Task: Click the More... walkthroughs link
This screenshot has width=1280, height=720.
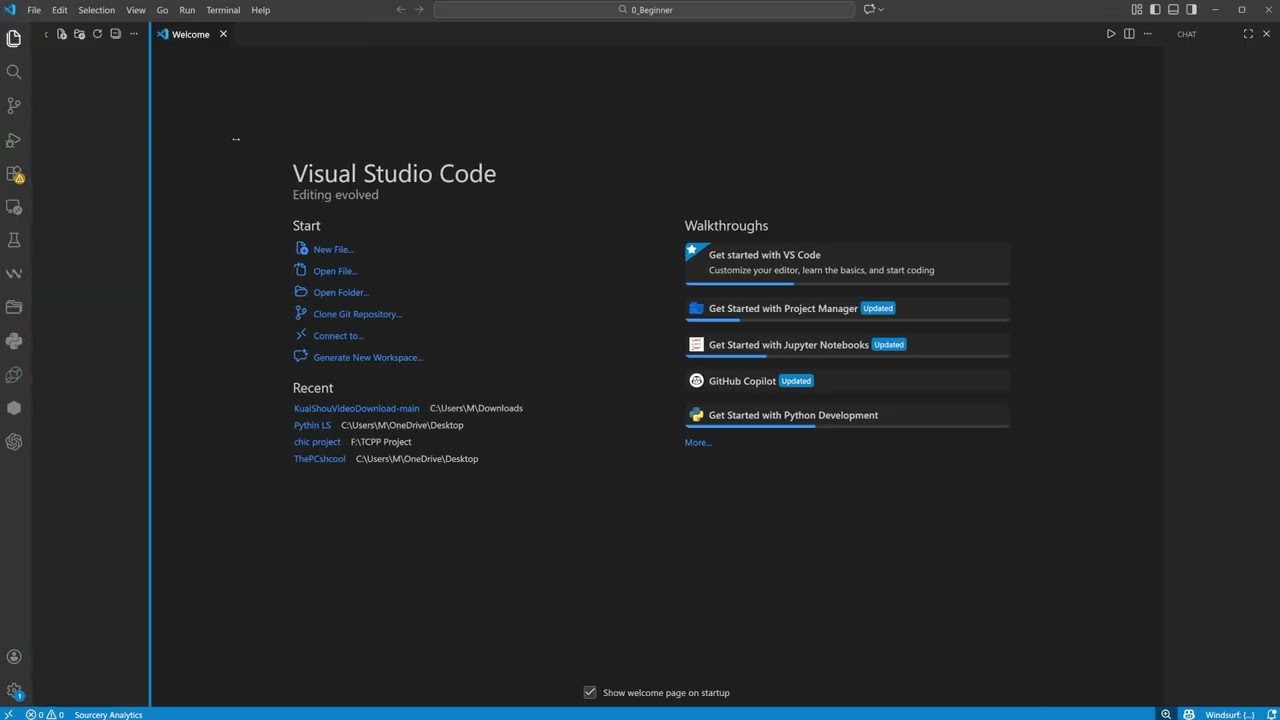Action: [x=698, y=442]
